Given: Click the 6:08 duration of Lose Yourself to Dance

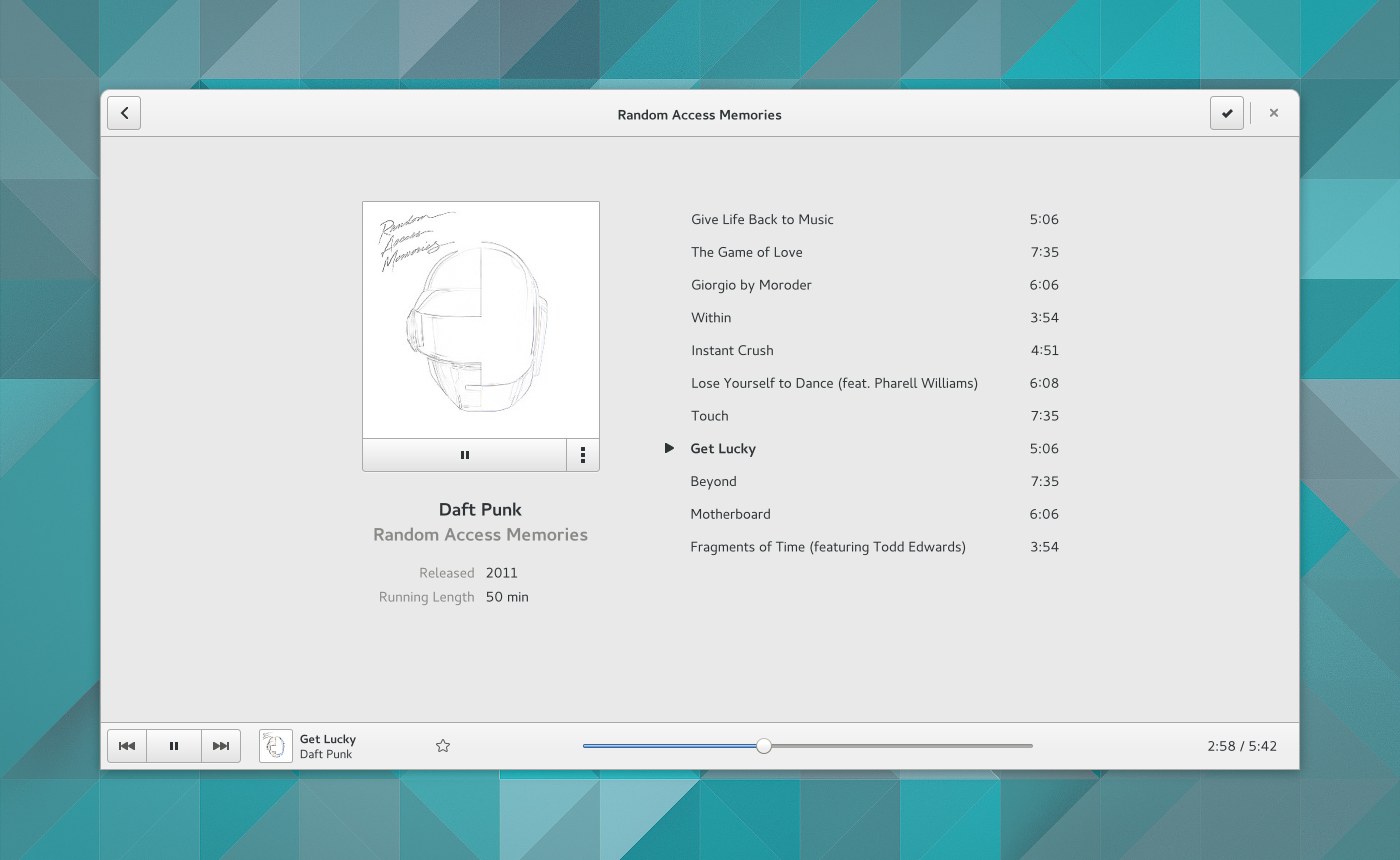Looking at the screenshot, I should pyautogui.click(x=1044, y=383).
